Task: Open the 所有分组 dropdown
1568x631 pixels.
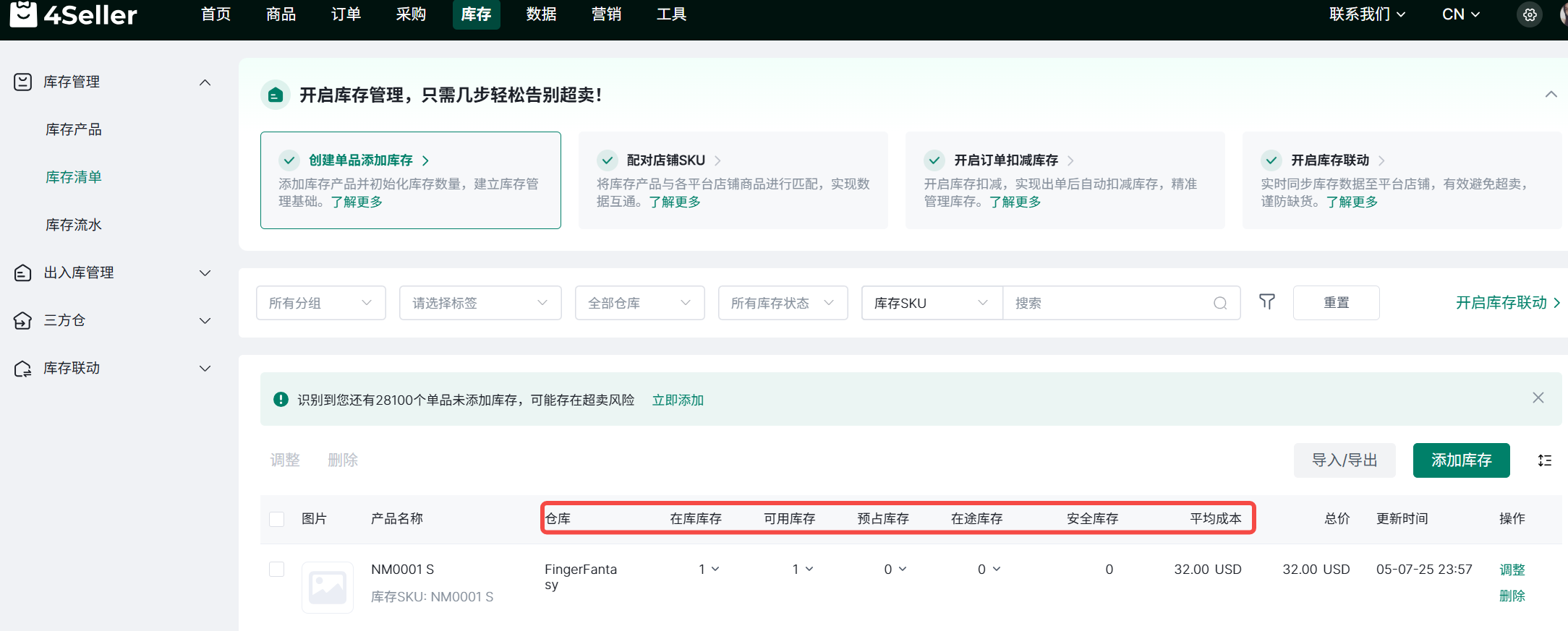Action: 320,303
